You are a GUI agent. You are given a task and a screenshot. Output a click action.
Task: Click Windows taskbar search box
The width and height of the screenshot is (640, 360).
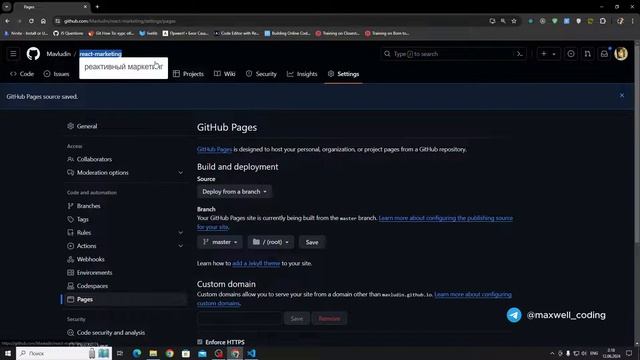point(63,353)
